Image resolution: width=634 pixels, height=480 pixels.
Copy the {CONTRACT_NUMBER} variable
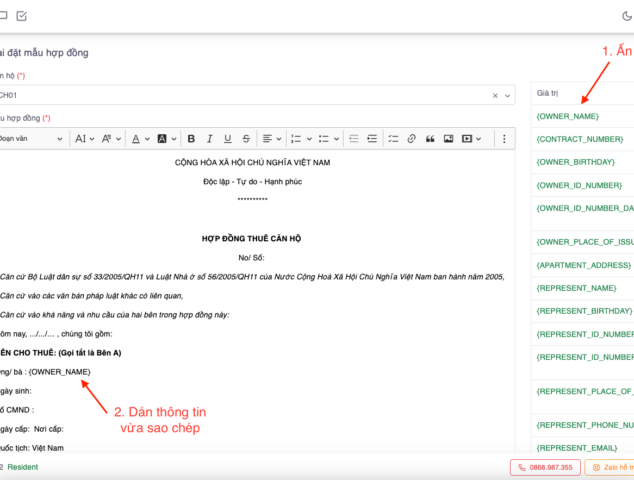pos(580,139)
